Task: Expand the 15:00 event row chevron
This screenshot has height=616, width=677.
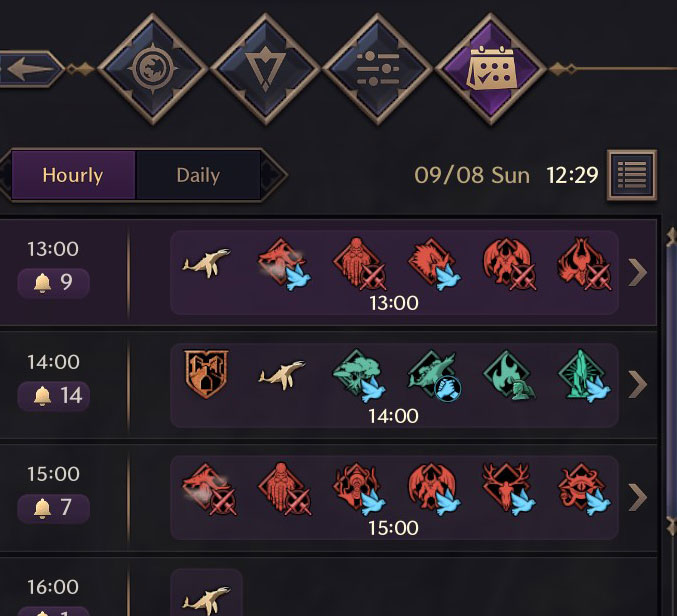Action: (638, 497)
